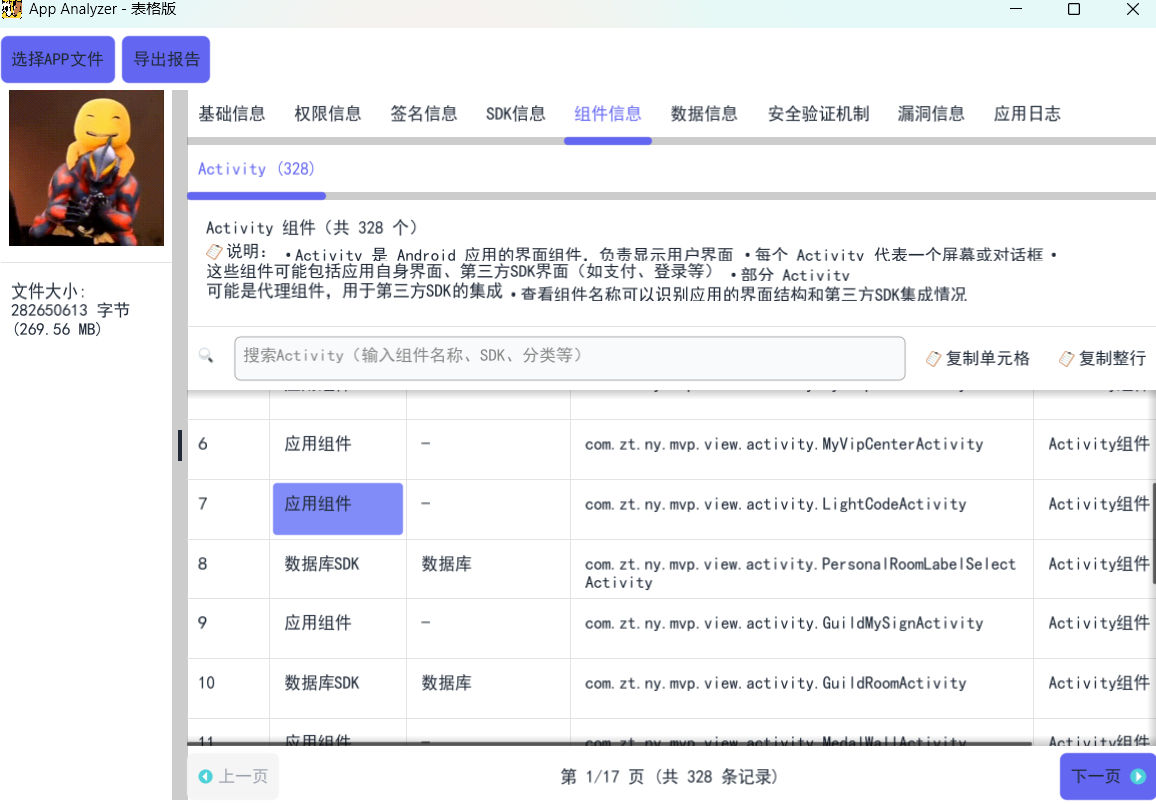Switch to the 数据信息 tab

point(704,113)
